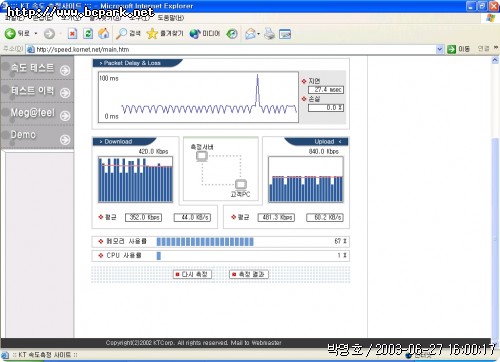This screenshot has width=500, height=362.
Task: Select the 속도 테스트 sidebar tab
Action: [37, 68]
